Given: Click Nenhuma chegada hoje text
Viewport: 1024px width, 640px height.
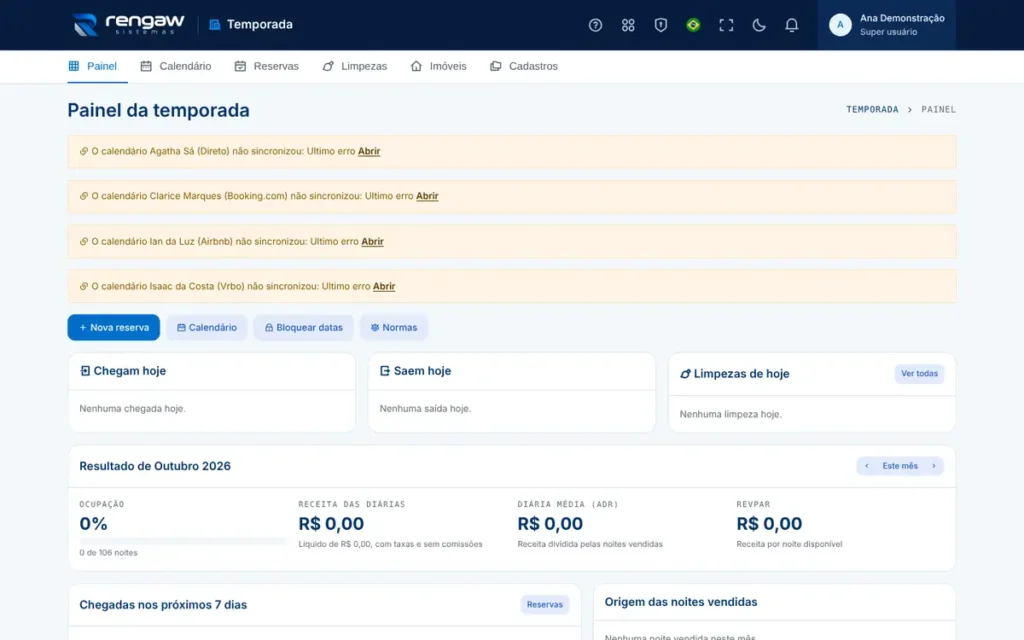Looking at the screenshot, I should point(133,409).
